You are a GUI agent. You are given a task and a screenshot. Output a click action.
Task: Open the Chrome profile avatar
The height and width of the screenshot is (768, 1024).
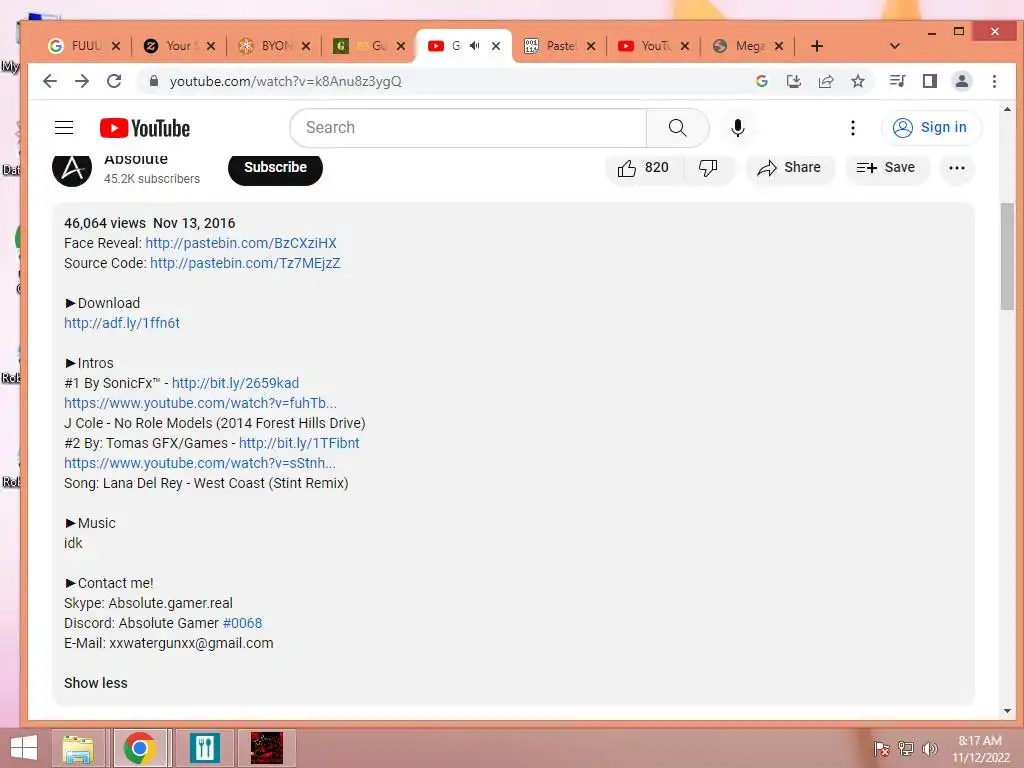(x=961, y=81)
